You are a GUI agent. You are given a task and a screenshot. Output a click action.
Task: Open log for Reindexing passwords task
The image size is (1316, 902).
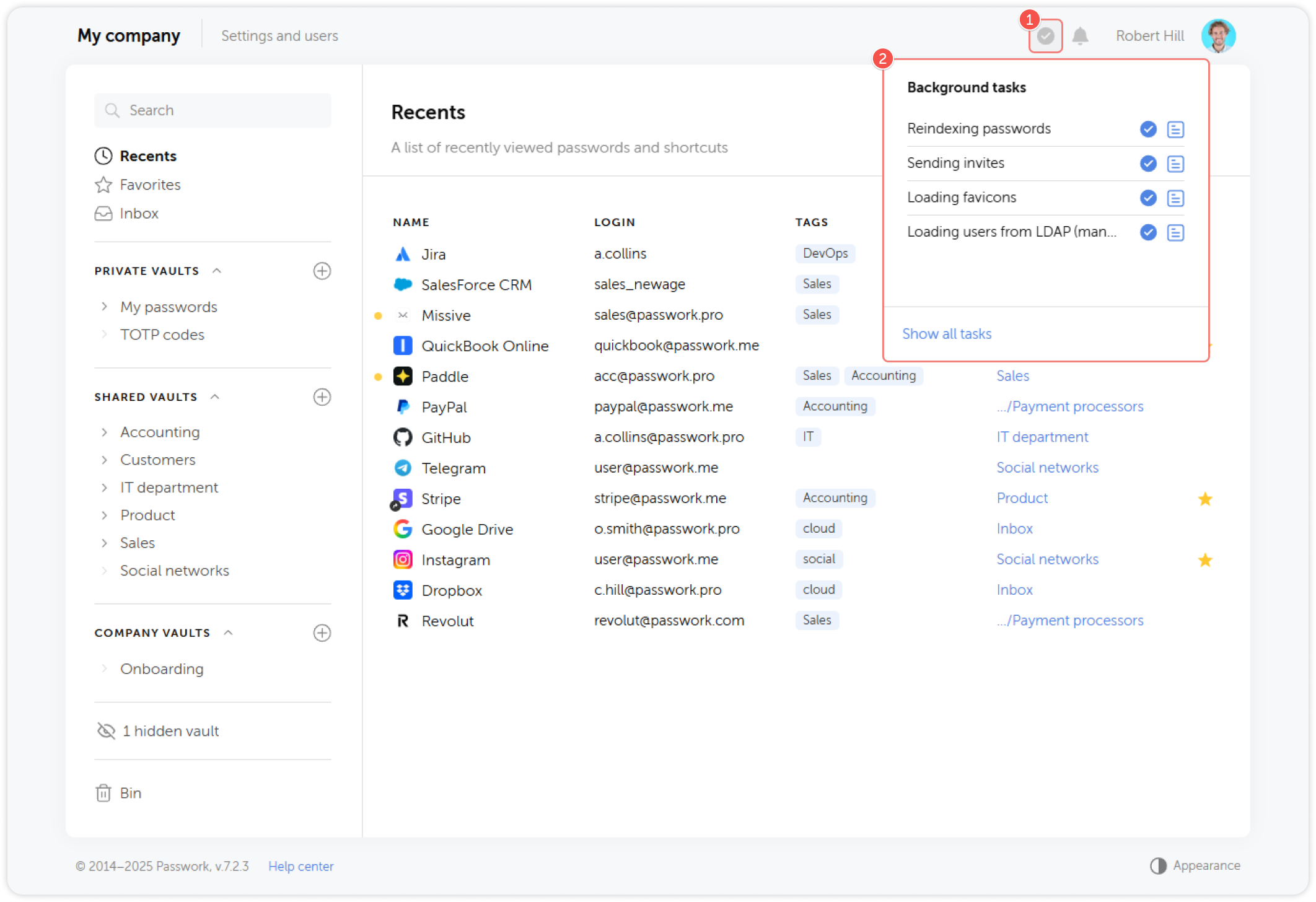coord(1175,129)
